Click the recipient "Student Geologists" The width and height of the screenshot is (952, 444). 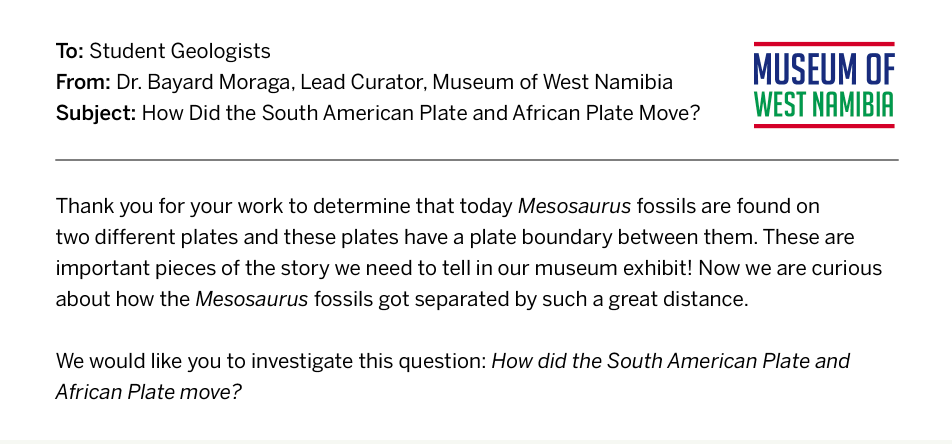[x=180, y=52]
